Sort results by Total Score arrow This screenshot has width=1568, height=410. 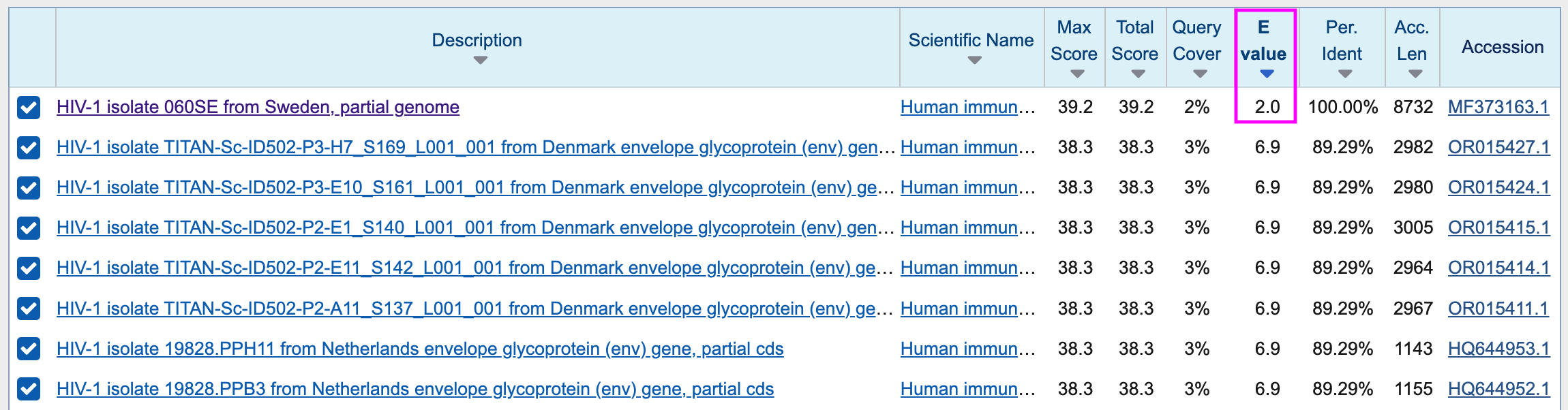[x=1138, y=74]
